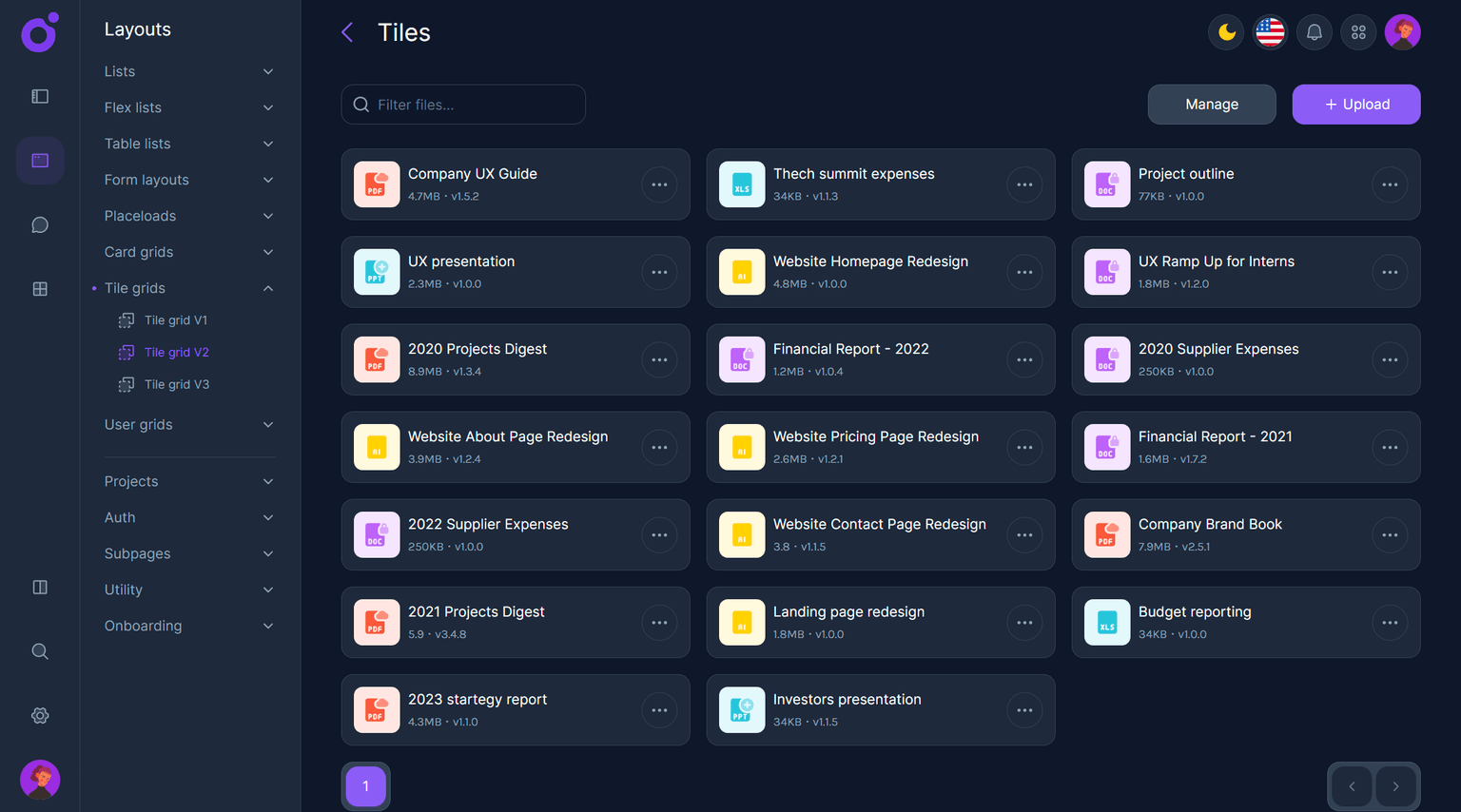Open options menu for Company UX Guide
The width and height of the screenshot is (1461, 812).
[x=659, y=184]
